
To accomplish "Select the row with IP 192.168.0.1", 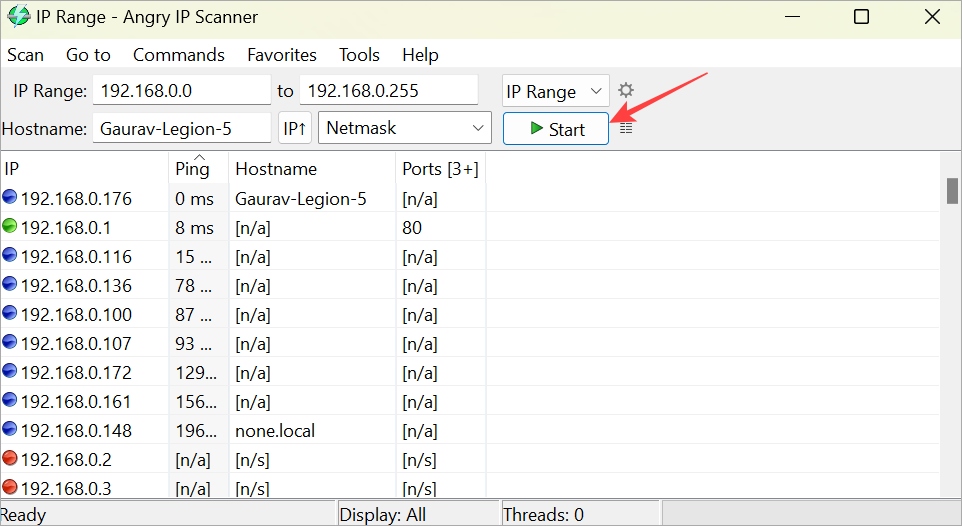I will (x=470, y=227).
